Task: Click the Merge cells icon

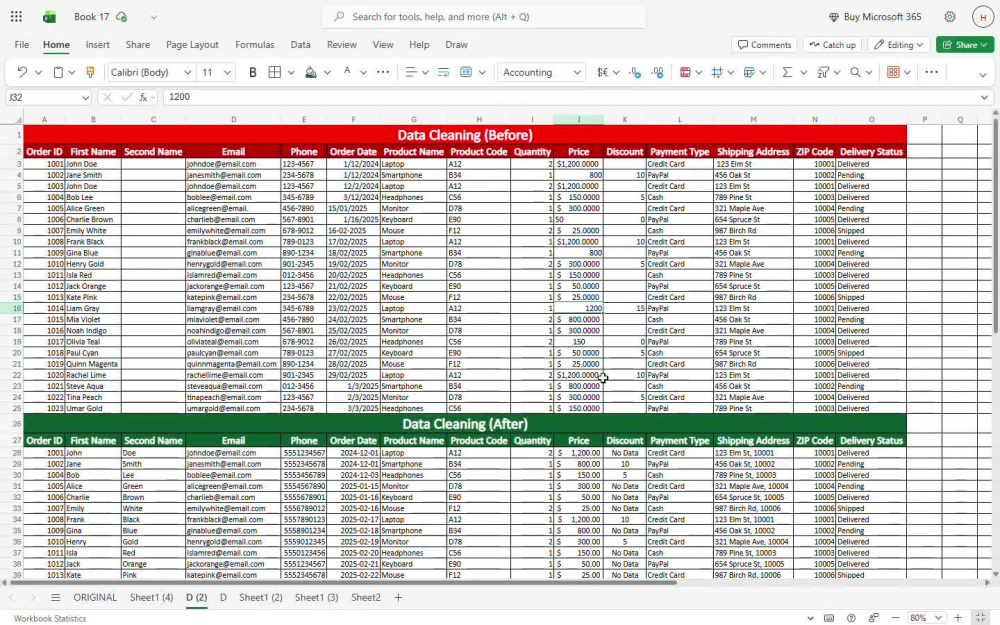Action: pyautogui.click(x=466, y=72)
